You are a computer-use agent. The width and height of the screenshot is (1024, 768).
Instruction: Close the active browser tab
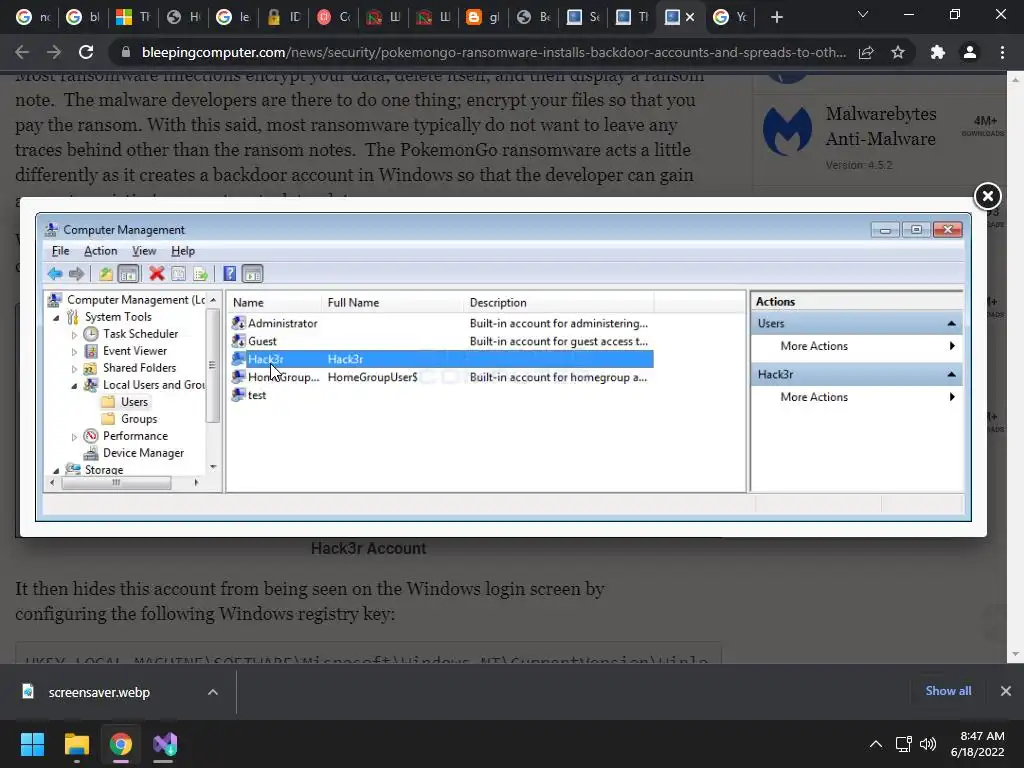[690, 18]
